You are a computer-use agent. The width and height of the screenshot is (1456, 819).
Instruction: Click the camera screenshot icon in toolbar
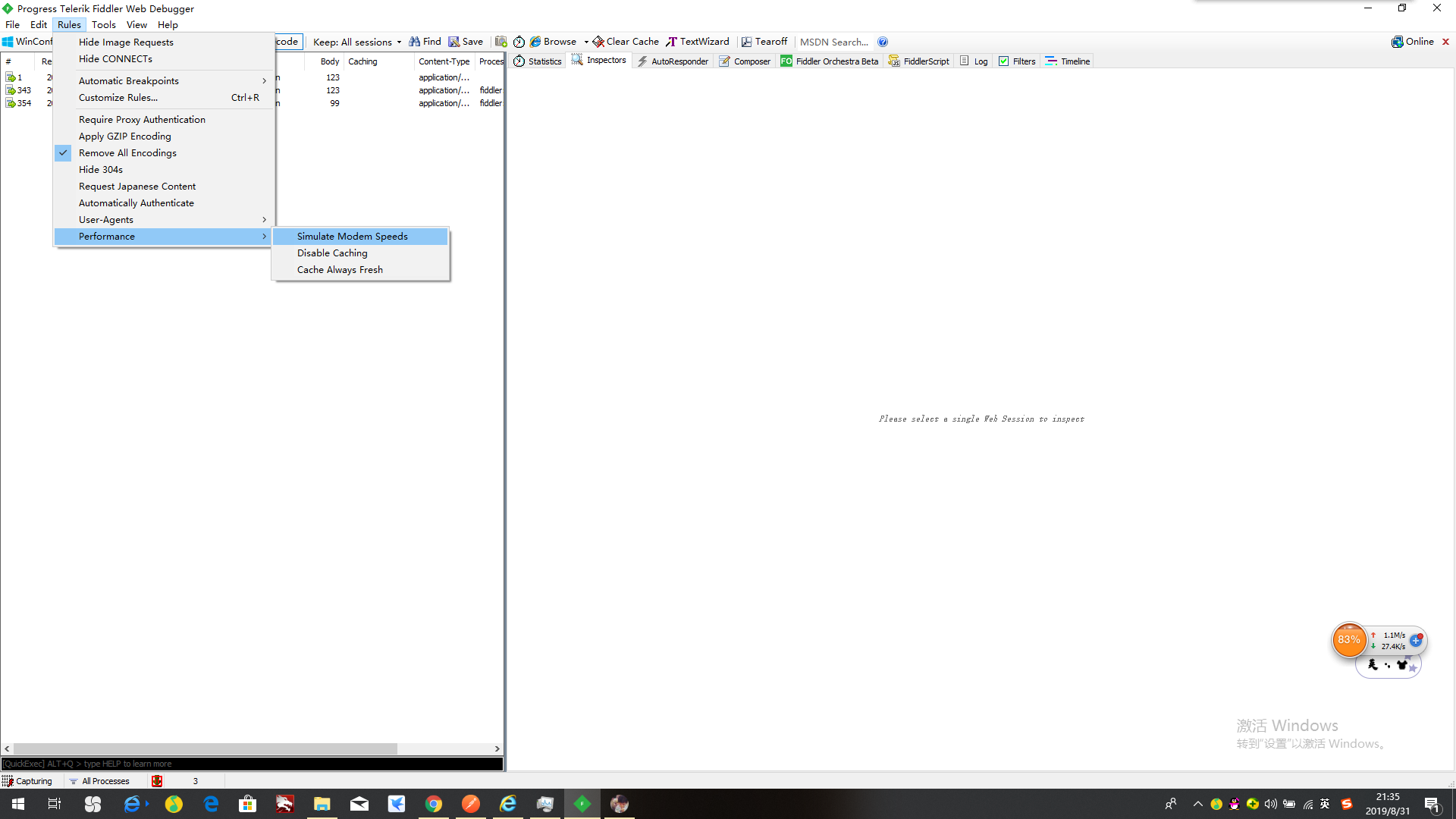[501, 42]
